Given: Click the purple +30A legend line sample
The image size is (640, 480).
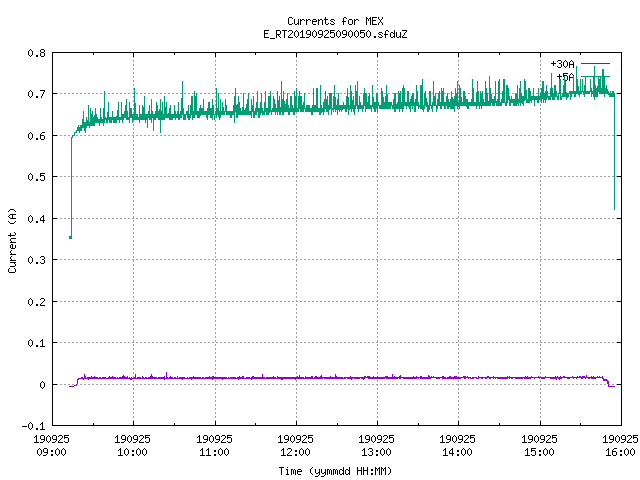Looking at the screenshot, I should (595, 64).
